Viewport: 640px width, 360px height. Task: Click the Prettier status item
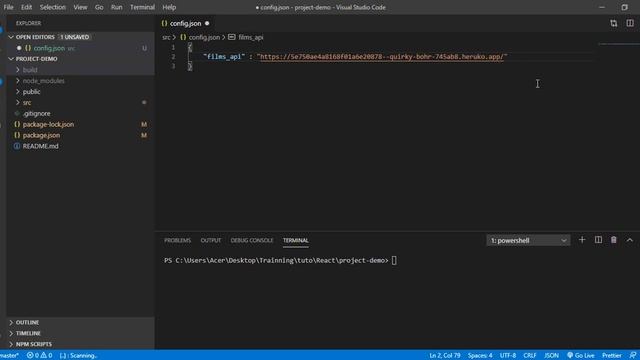(x=611, y=356)
